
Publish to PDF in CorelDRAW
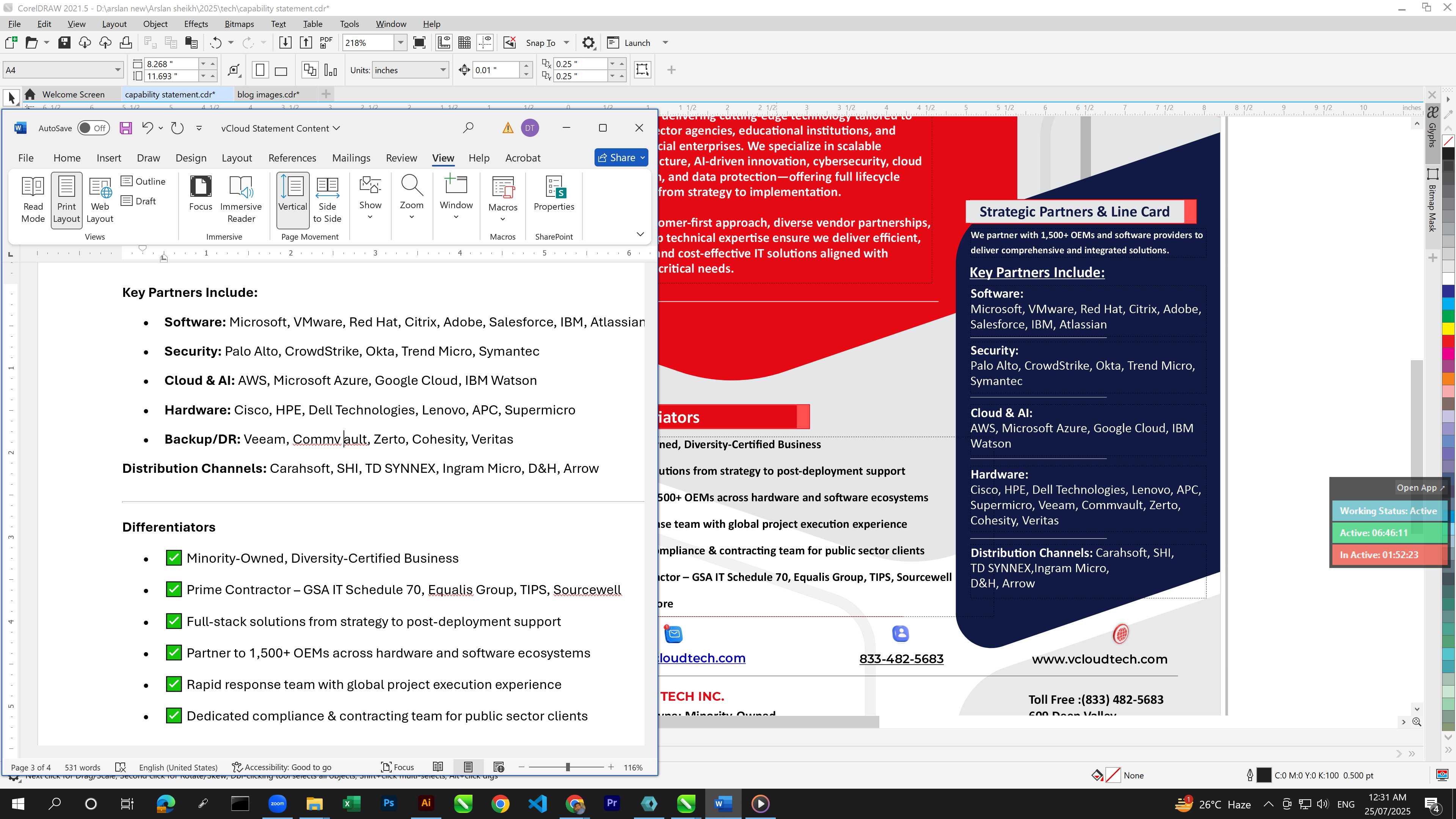click(326, 42)
